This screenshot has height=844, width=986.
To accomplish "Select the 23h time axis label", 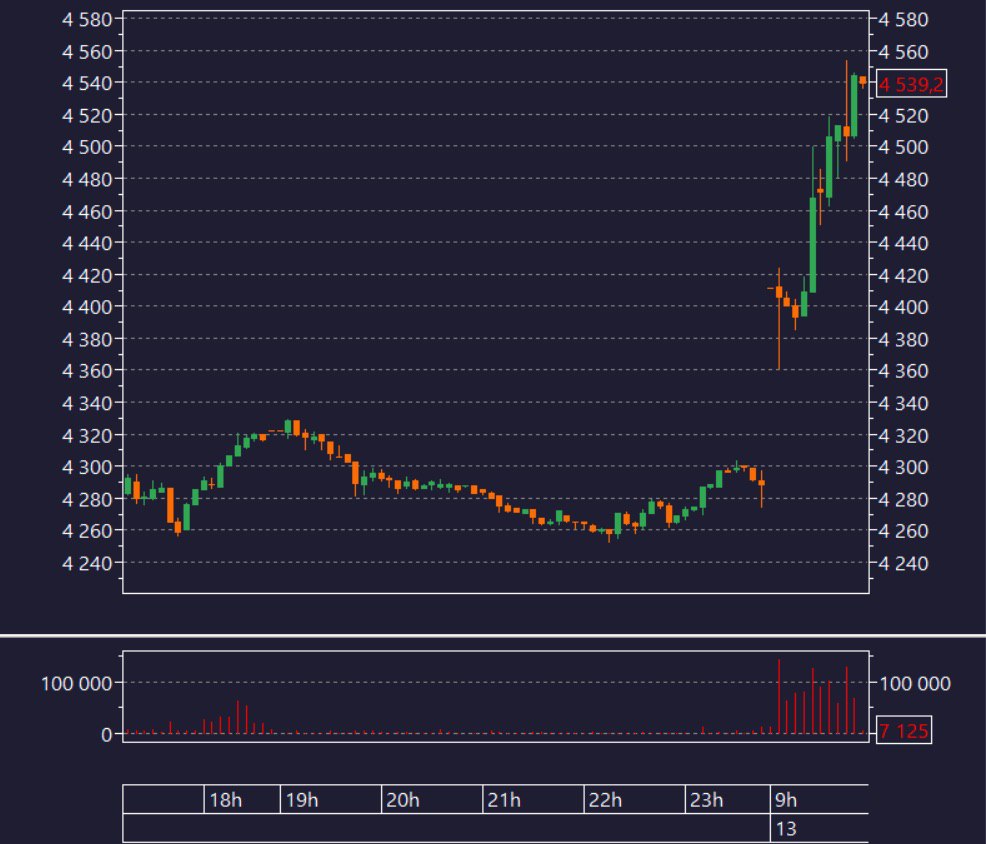I will coord(706,800).
